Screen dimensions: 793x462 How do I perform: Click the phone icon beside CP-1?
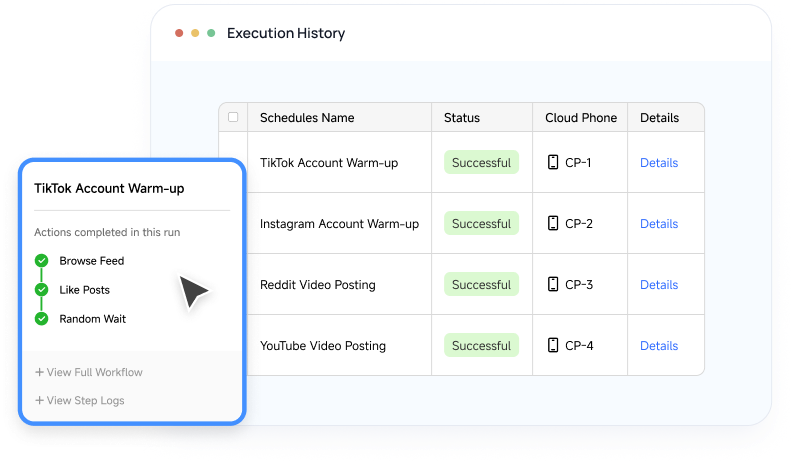pos(553,162)
